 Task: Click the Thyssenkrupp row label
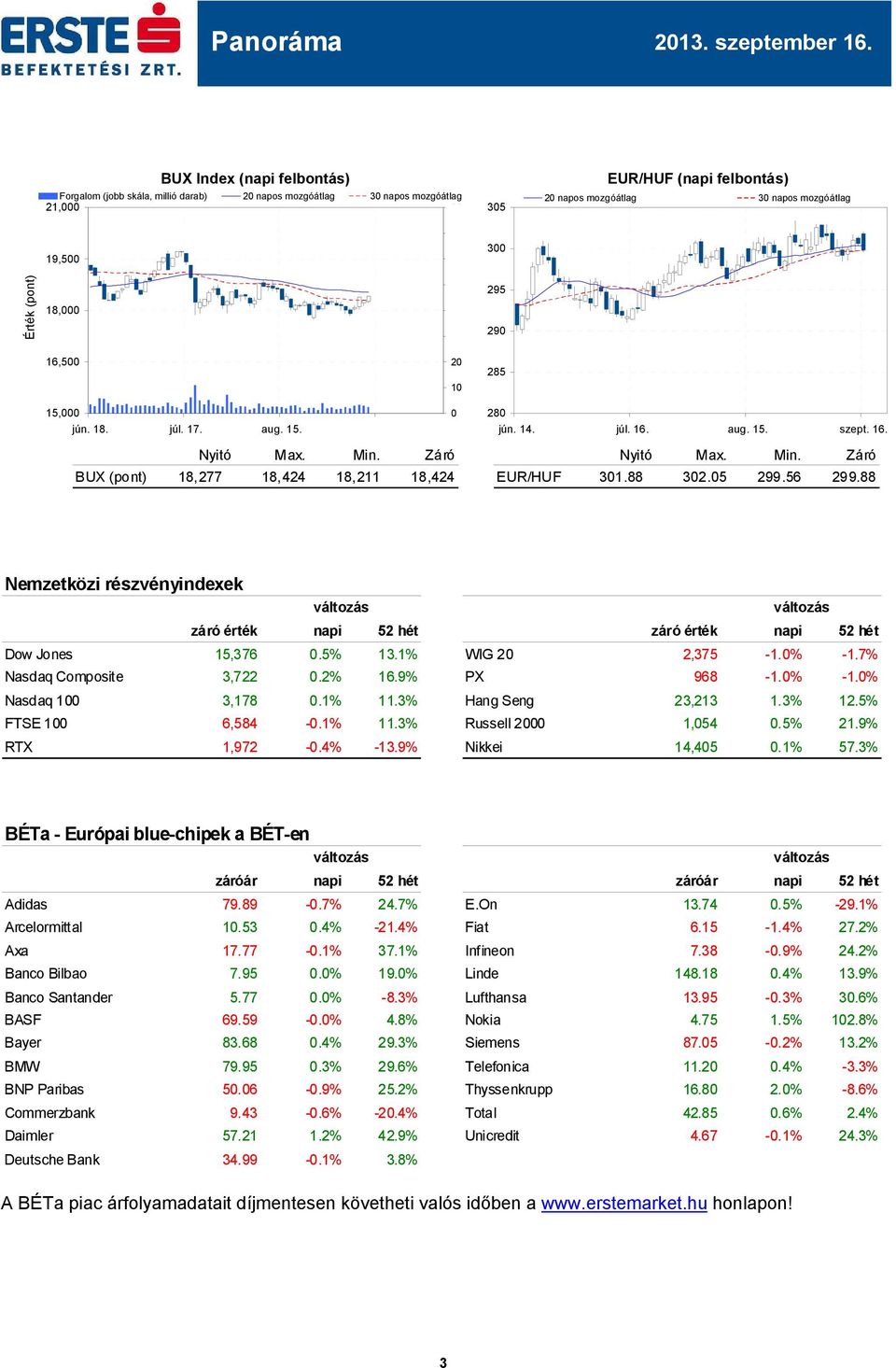(509, 1090)
